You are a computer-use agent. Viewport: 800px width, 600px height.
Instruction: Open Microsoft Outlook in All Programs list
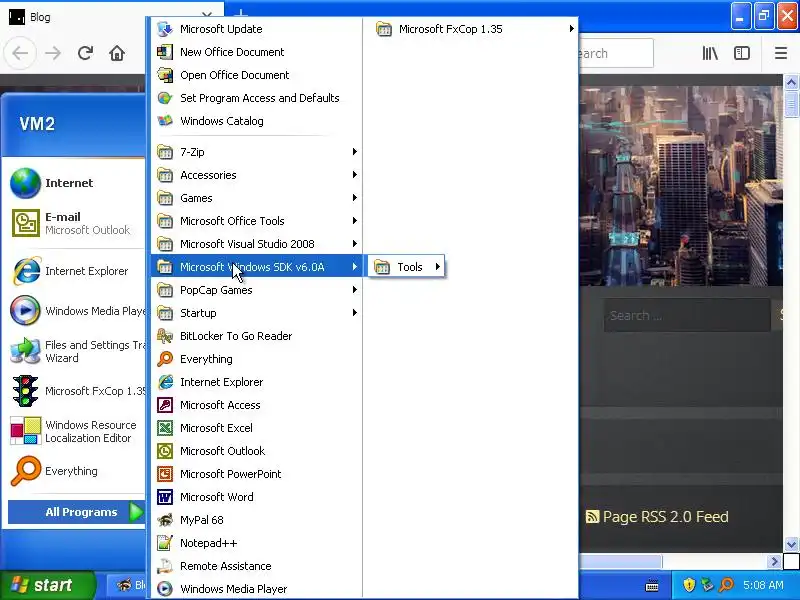point(256,451)
